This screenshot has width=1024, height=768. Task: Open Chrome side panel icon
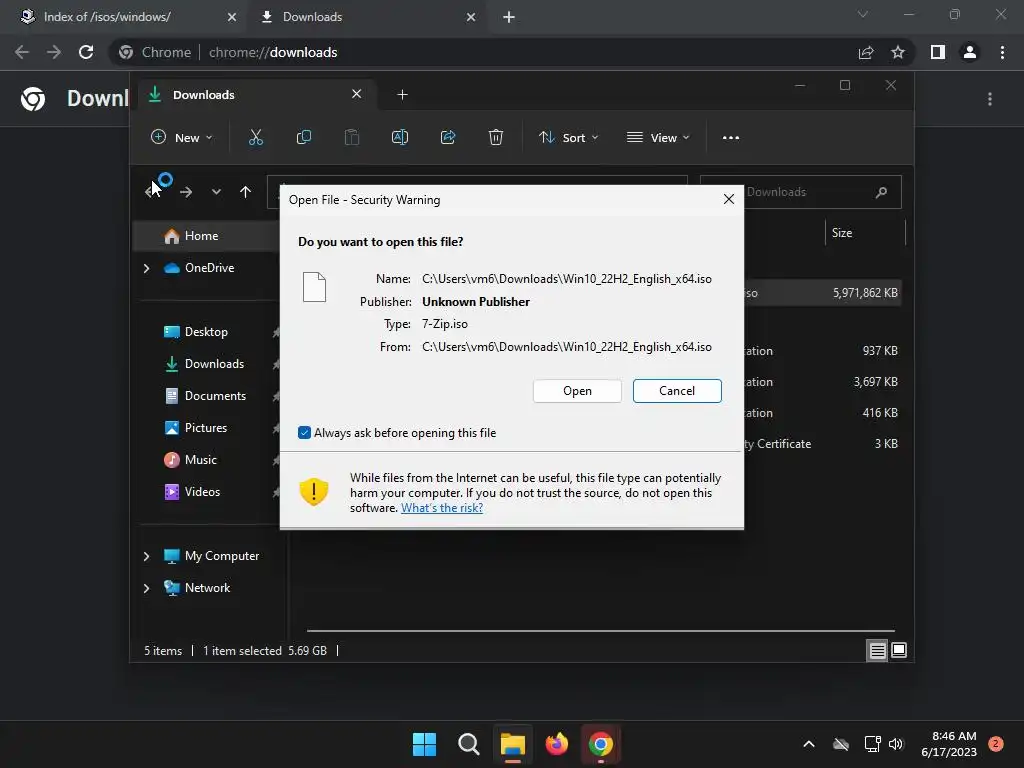pos(938,52)
